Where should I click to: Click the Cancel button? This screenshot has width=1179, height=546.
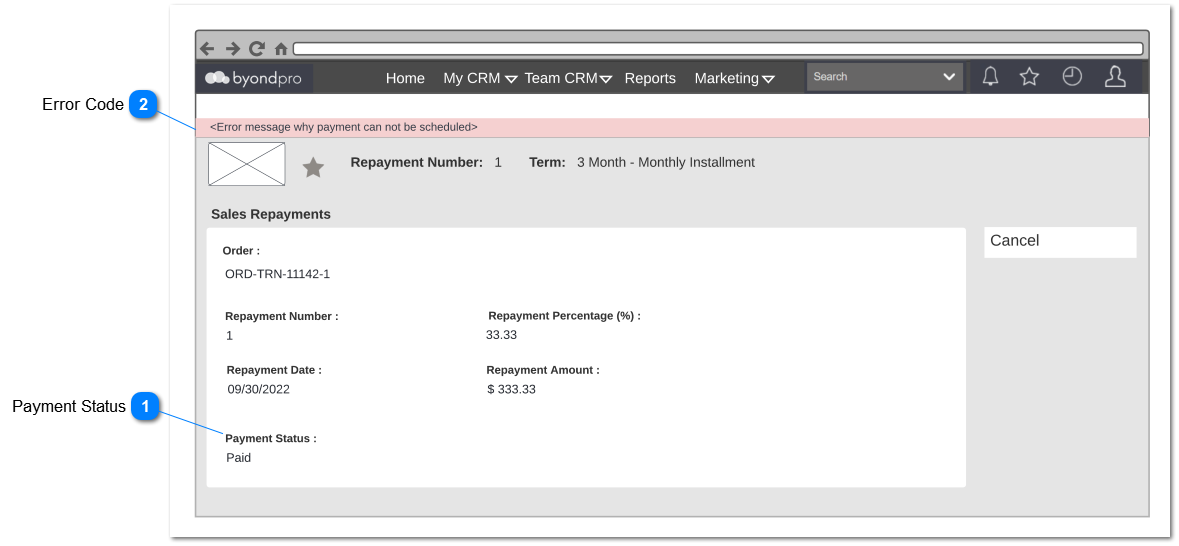pyautogui.click(x=1060, y=242)
